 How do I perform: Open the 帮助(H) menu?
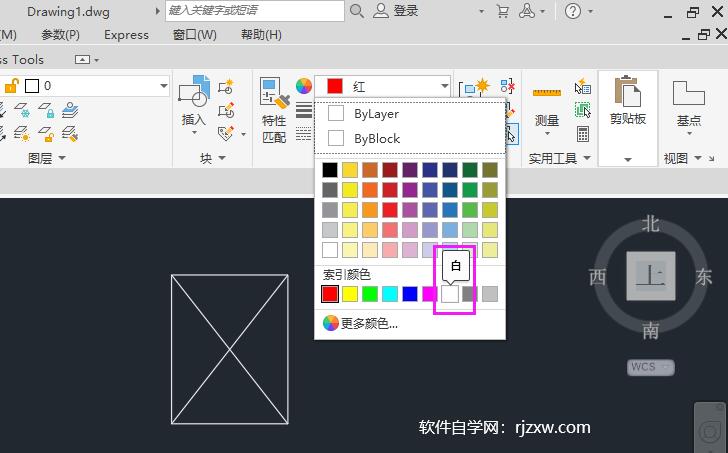tap(261, 35)
